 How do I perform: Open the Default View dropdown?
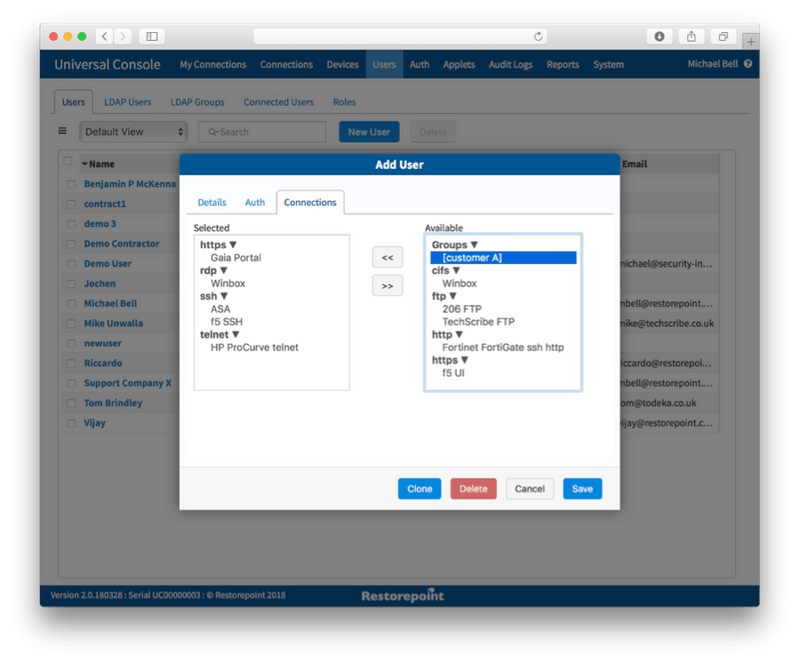tap(134, 132)
